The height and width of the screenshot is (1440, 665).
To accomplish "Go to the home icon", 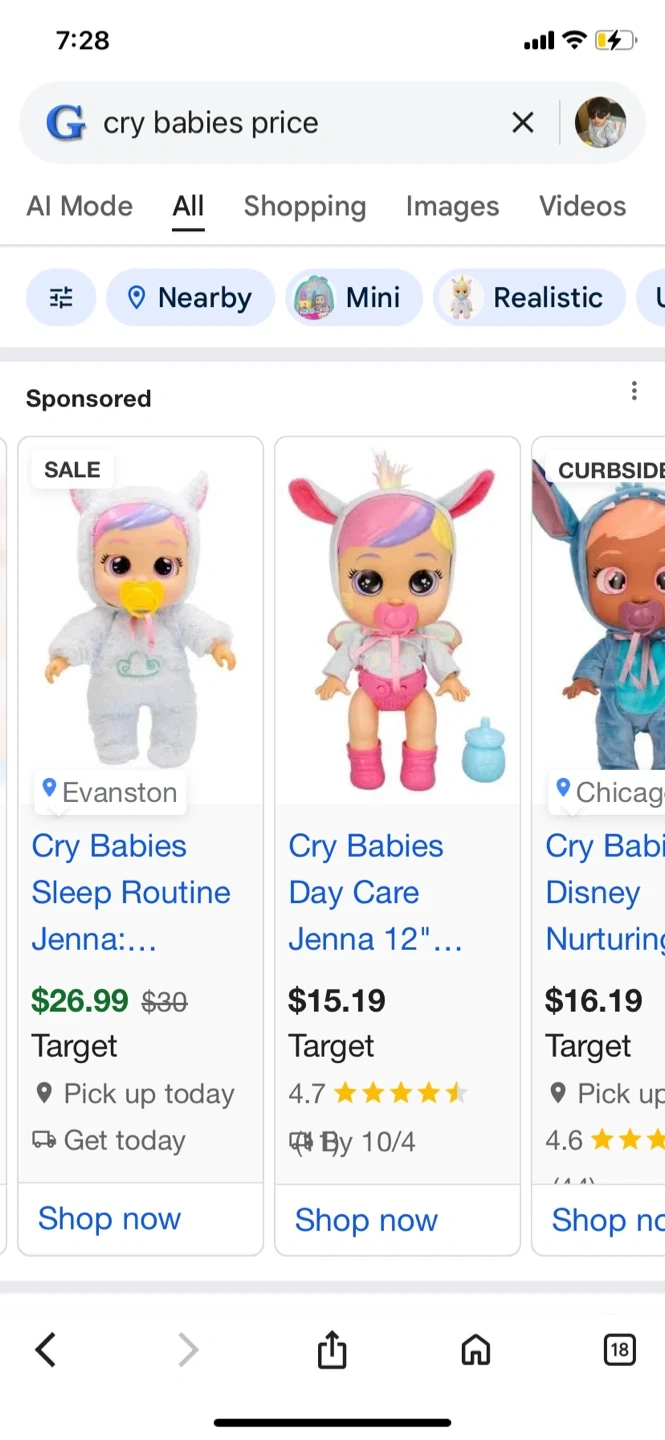I will pyautogui.click(x=476, y=1351).
